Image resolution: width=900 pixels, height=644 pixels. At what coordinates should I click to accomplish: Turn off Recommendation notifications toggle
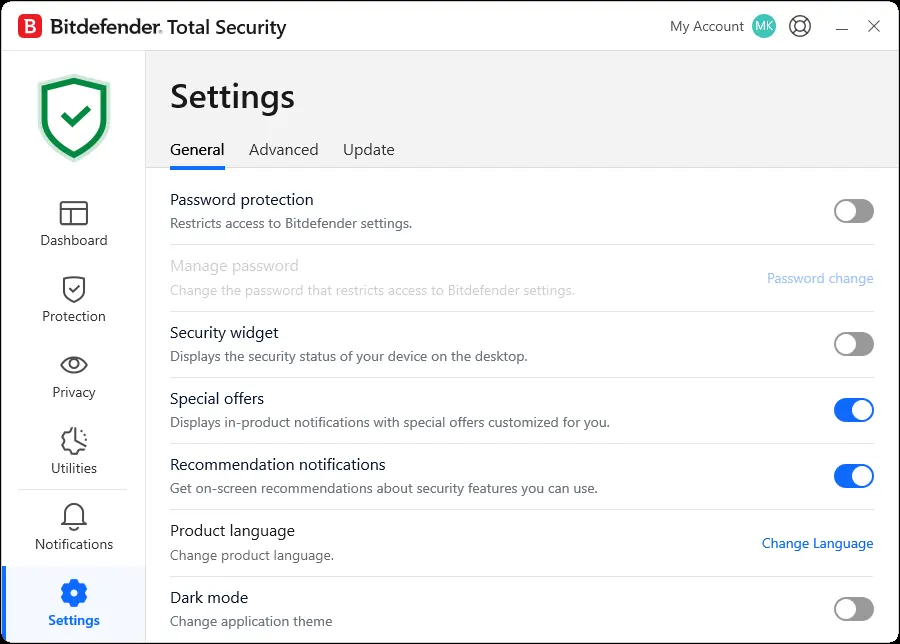click(854, 476)
